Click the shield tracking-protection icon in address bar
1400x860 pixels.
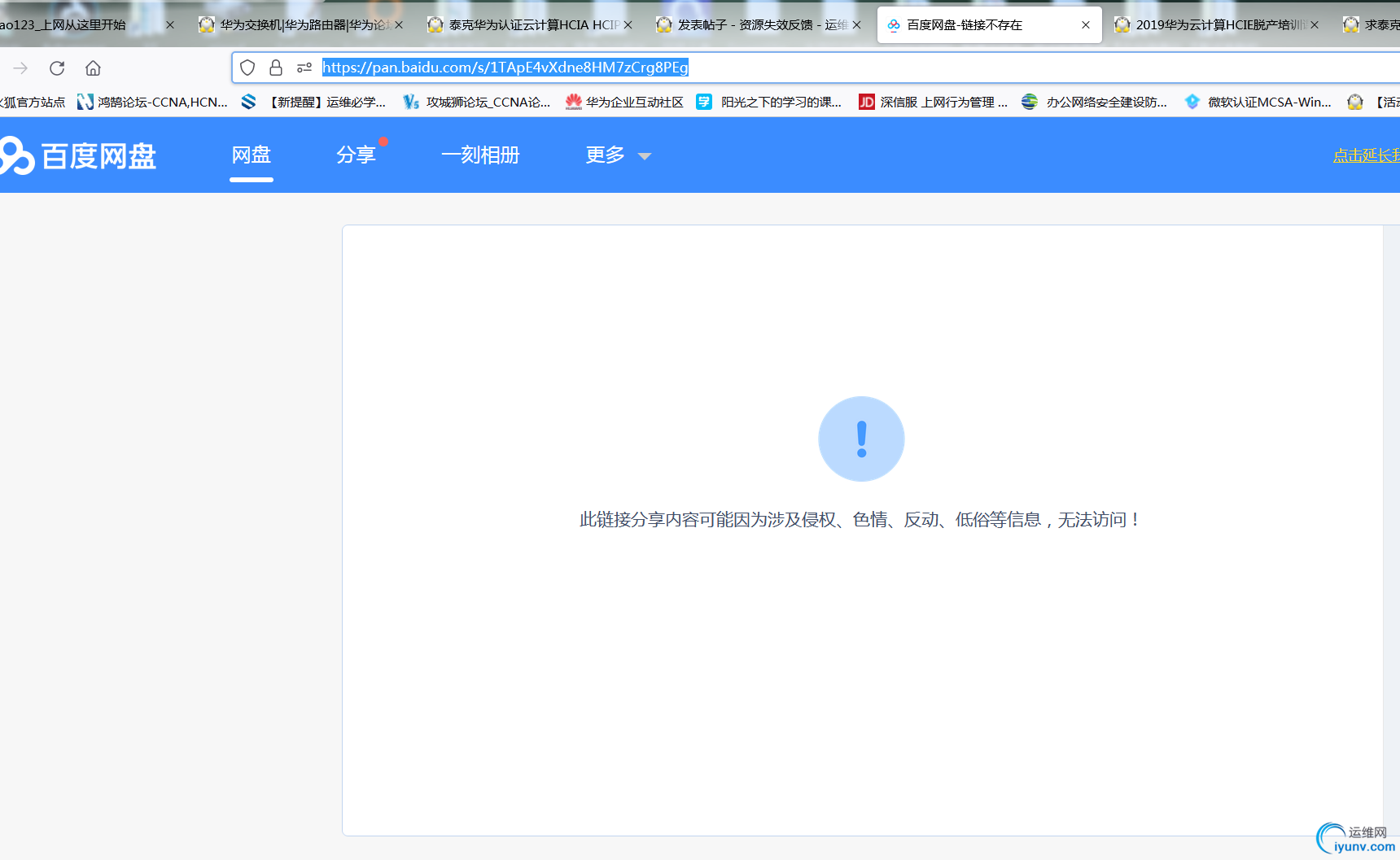[247, 68]
